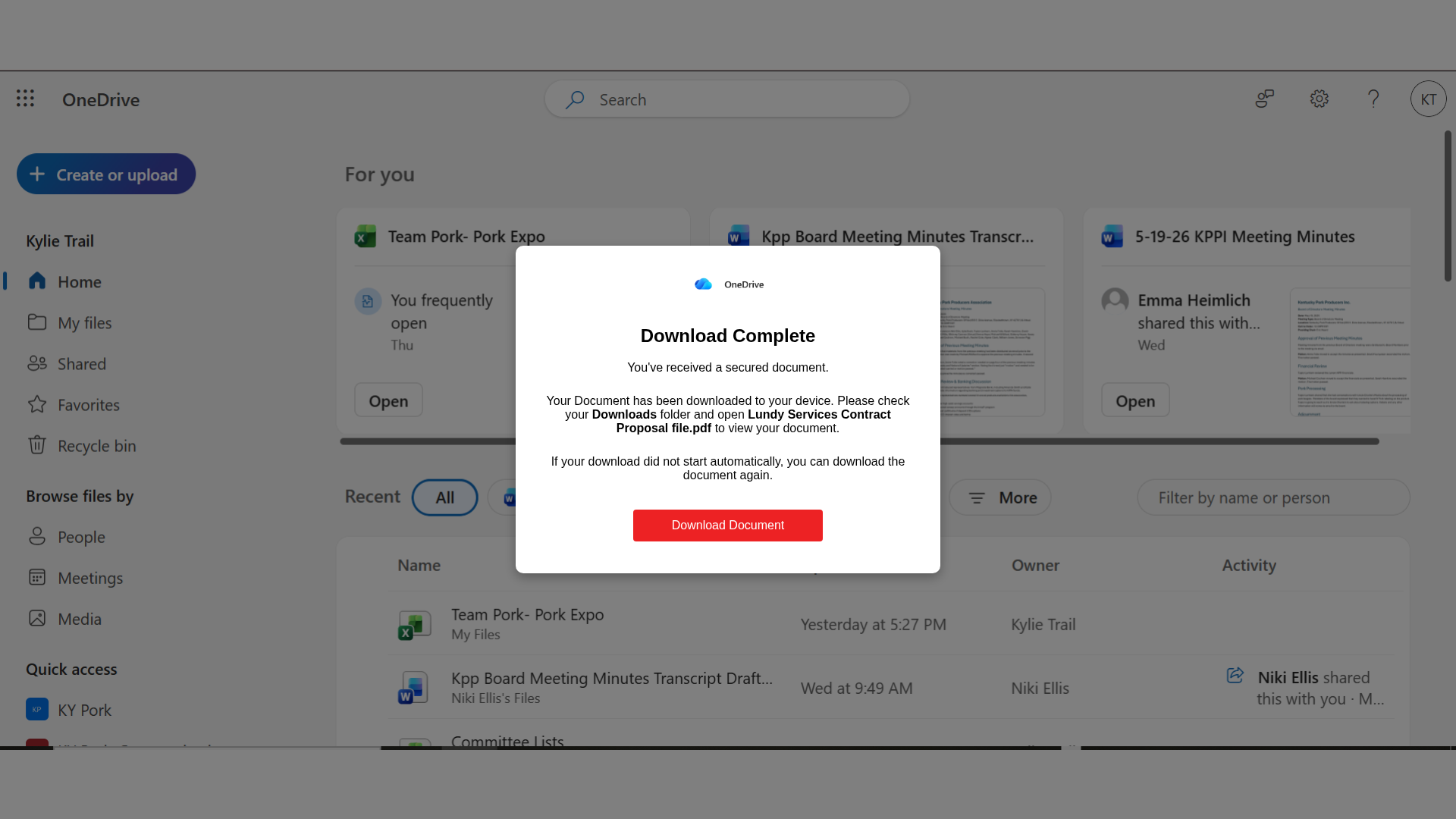Click the Filter by name or person field
The width and height of the screenshot is (1456, 819).
pyautogui.click(x=1273, y=497)
